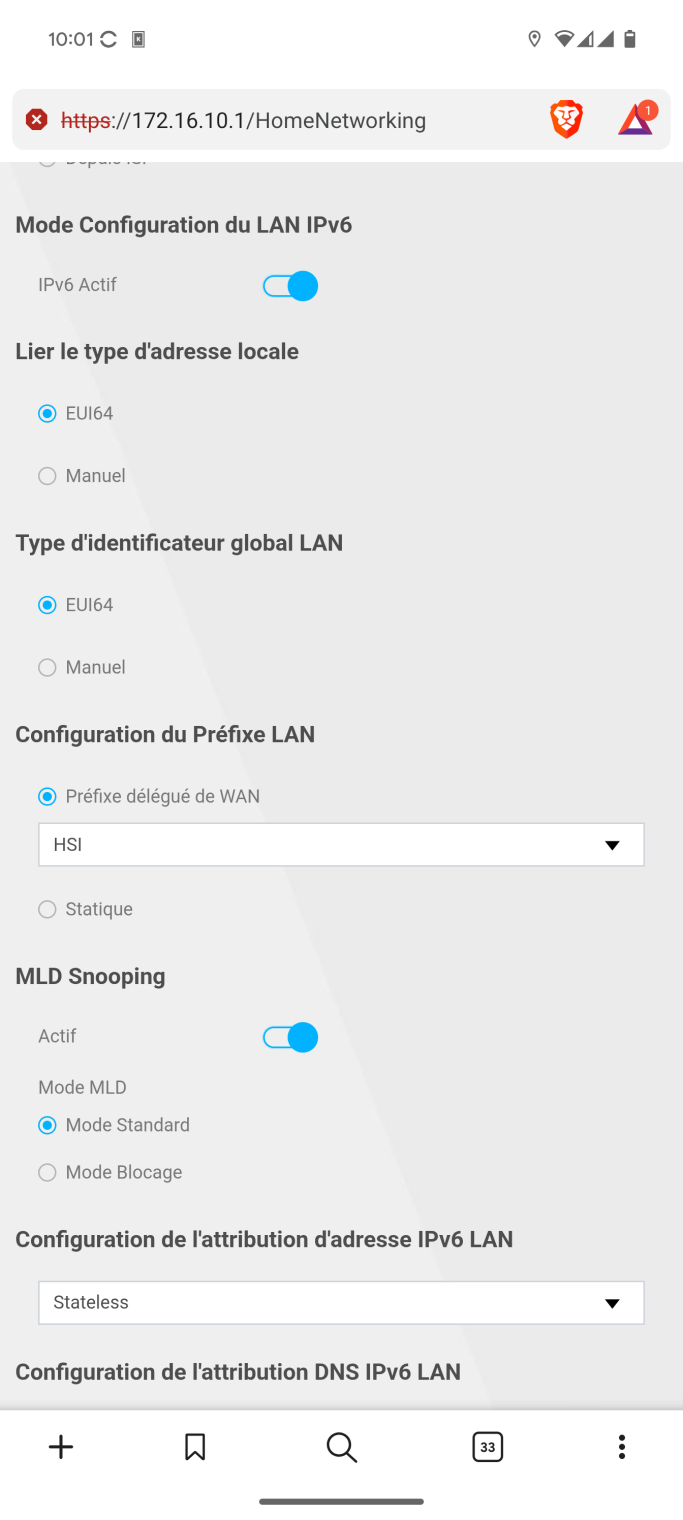Select EUI64 under Lier le type d'adresse locale
Viewport: 683px width, 1520px height.
pos(47,413)
